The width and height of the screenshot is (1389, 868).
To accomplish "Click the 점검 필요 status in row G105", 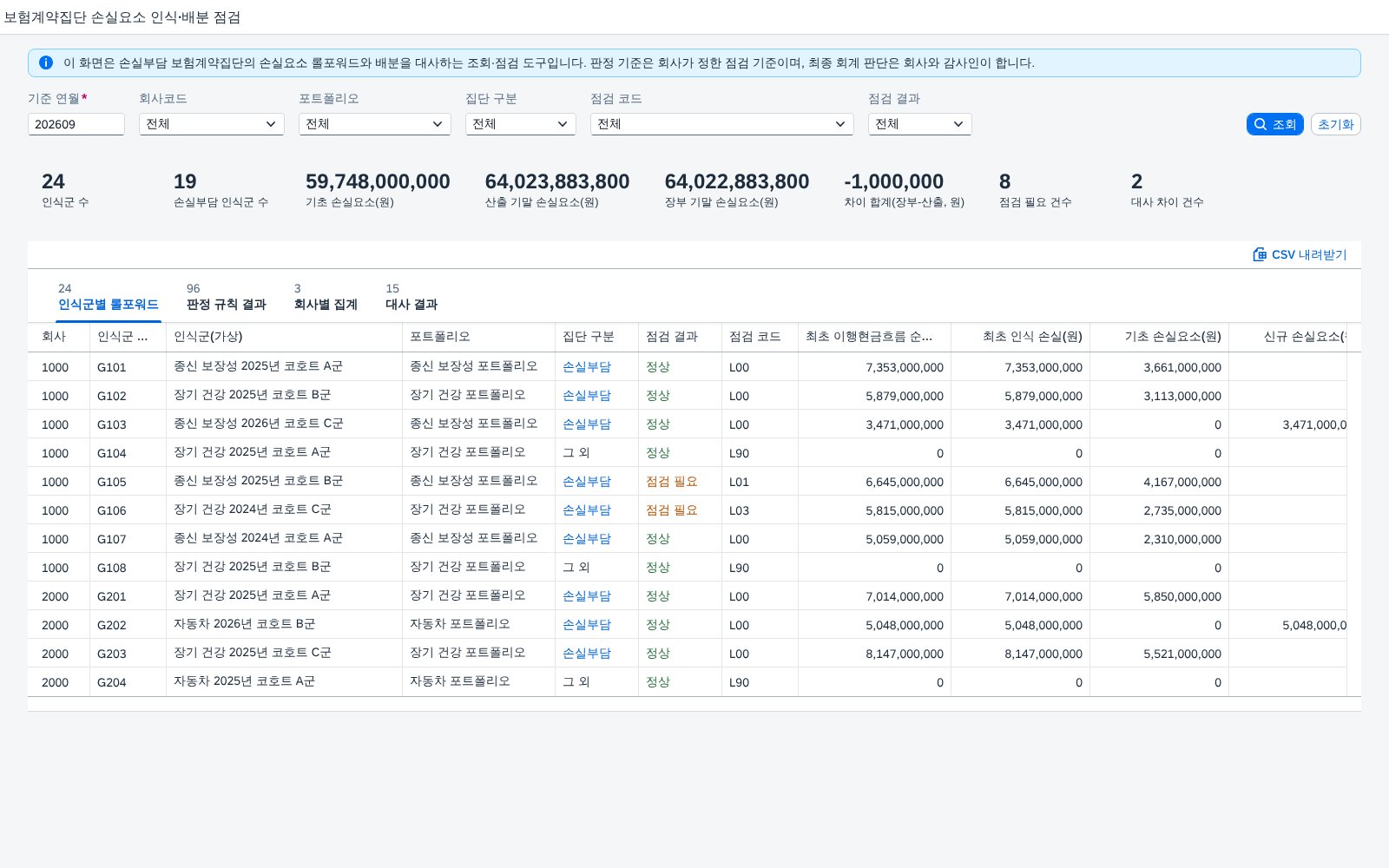I will (672, 482).
